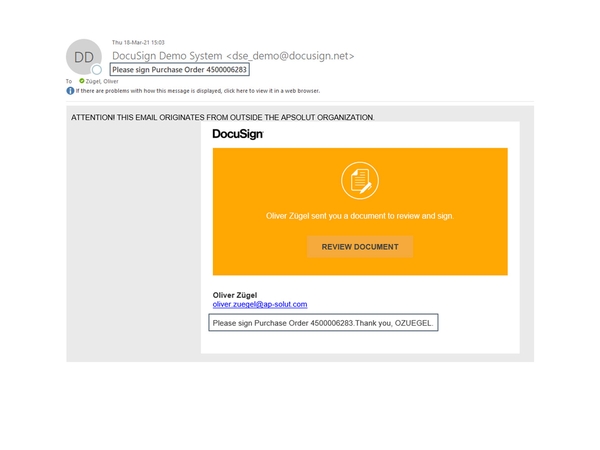Click the recipient name Zügel, Oliver
600x450 pixels.
[x=103, y=81]
